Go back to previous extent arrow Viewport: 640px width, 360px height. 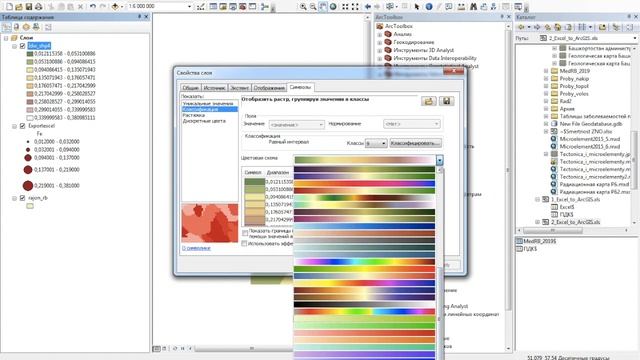pos(368,7)
